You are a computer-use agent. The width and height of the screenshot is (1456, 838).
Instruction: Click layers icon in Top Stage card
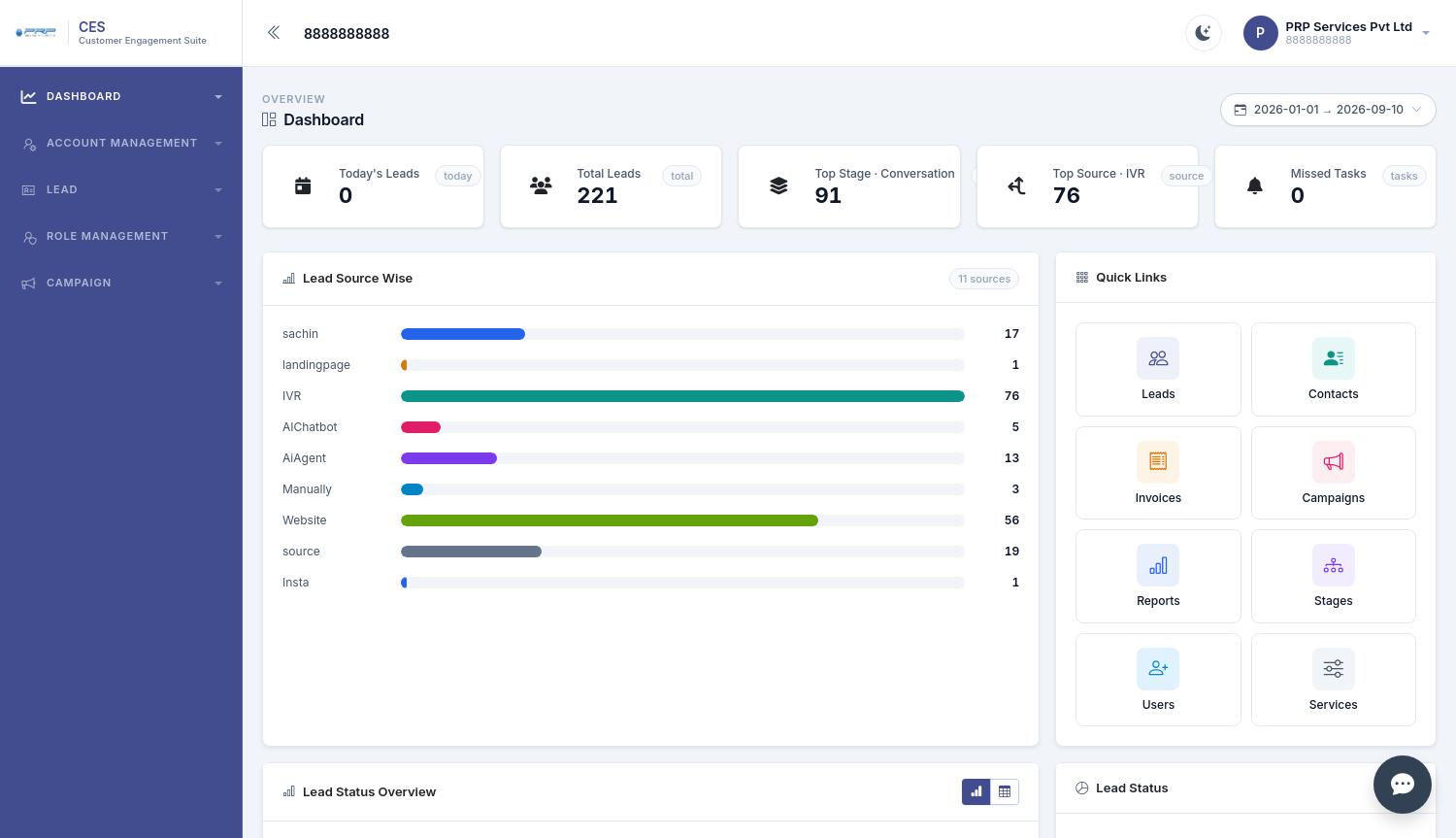778,185
